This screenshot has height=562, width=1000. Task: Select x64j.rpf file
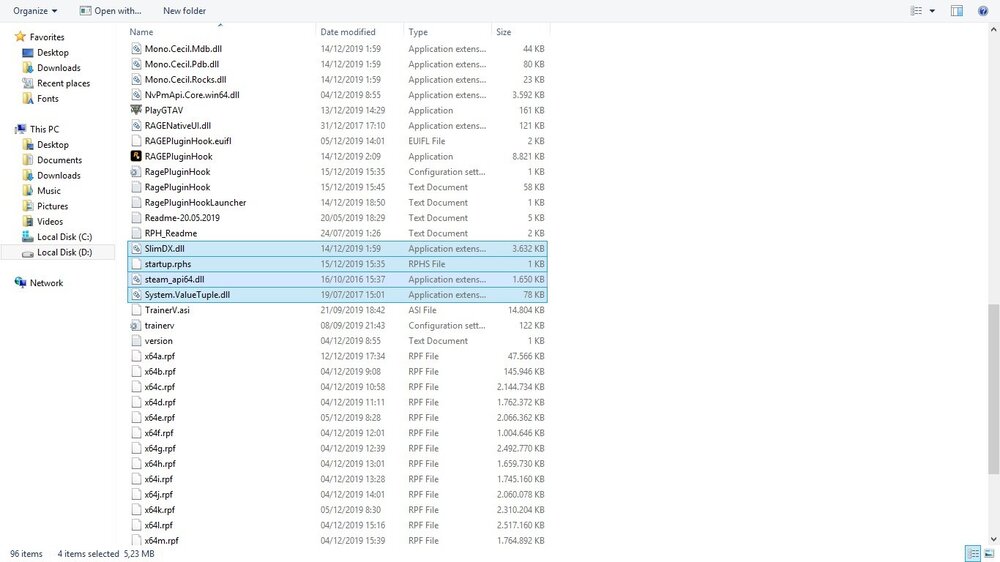(158, 494)
